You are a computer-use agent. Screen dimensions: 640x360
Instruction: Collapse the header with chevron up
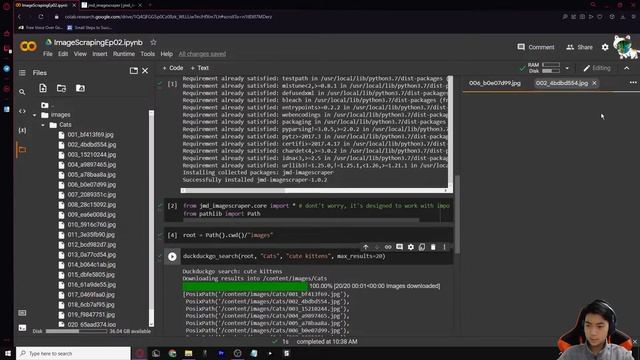point(627,68)
